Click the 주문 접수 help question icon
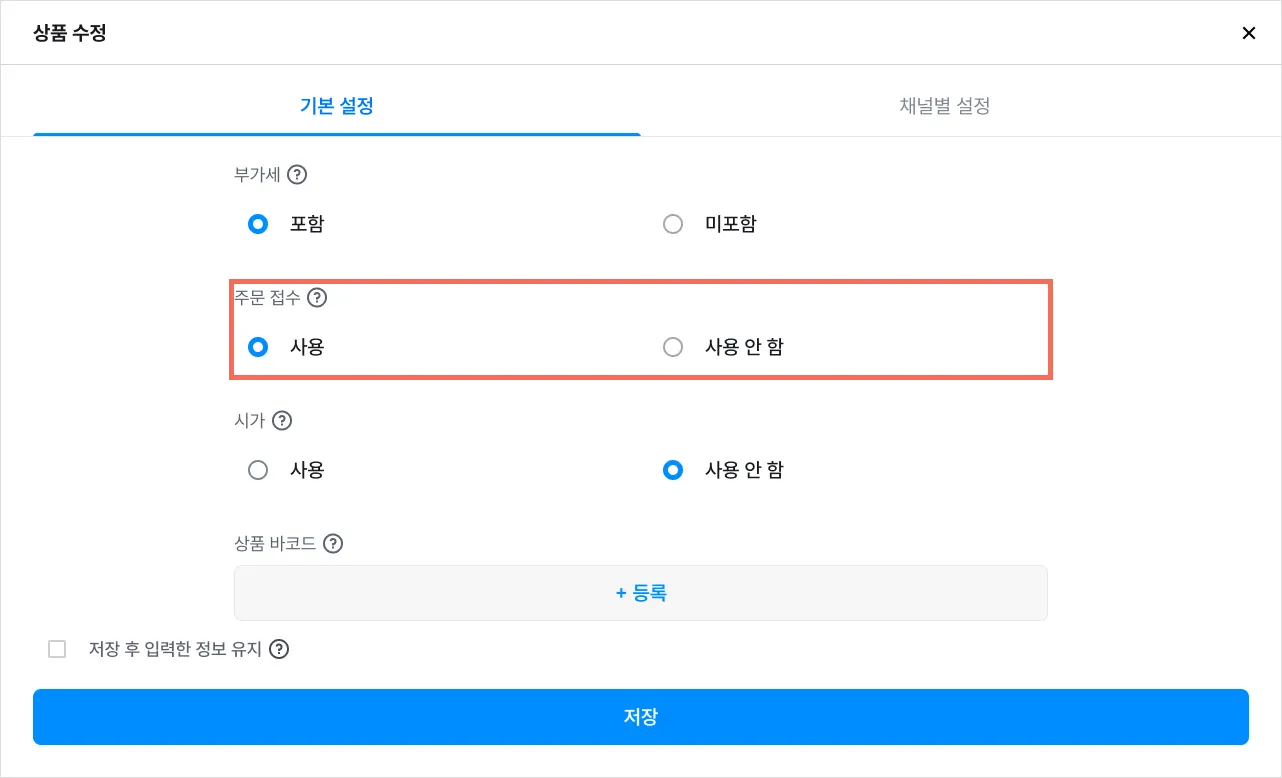Image resolution: width=1282 pixels, height=778 pixels. pyautogui.click(x=317, y=297)
